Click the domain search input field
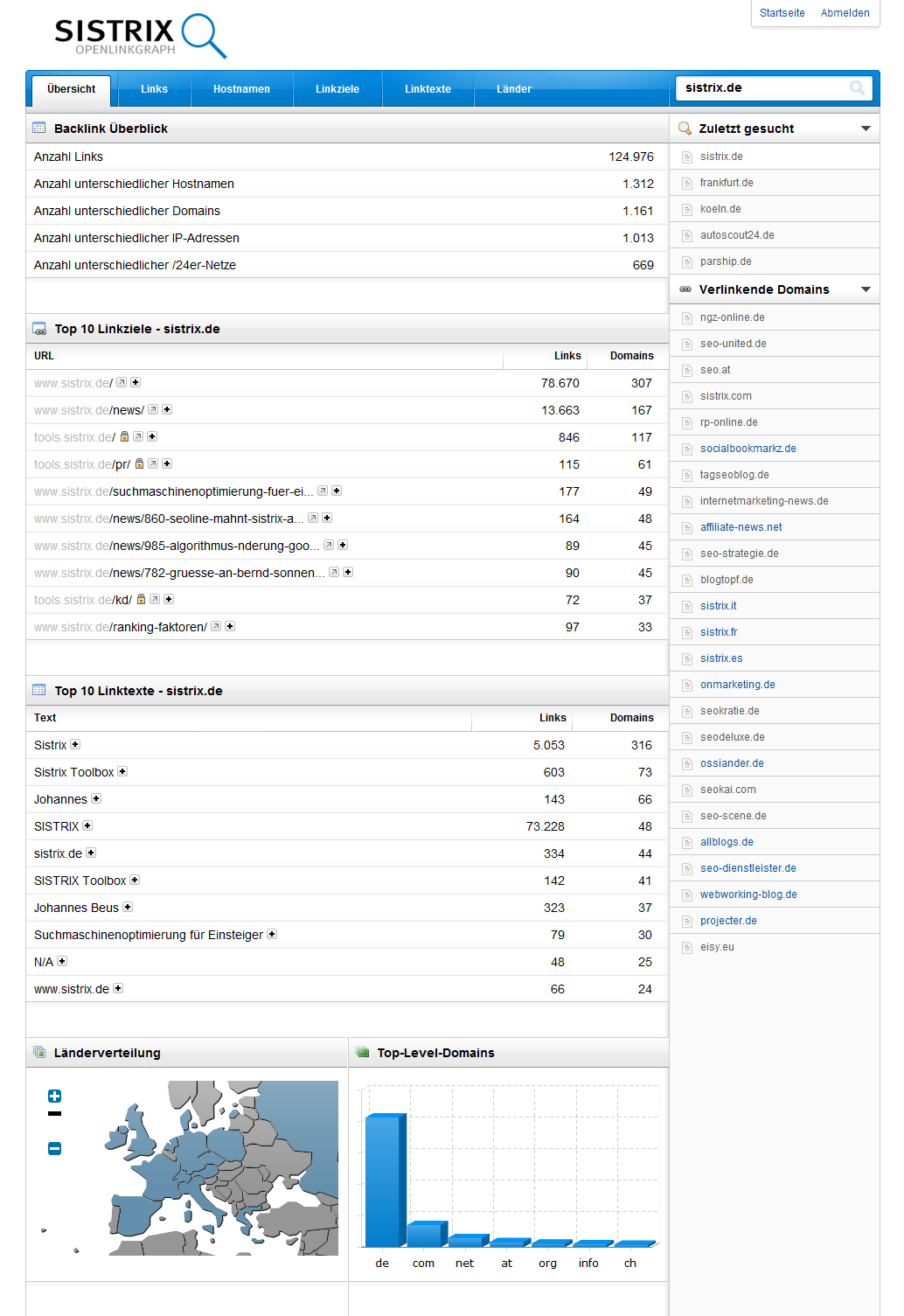Image resolution: width=904 pixels, height=1316 pixels. (x=761, y=88)
